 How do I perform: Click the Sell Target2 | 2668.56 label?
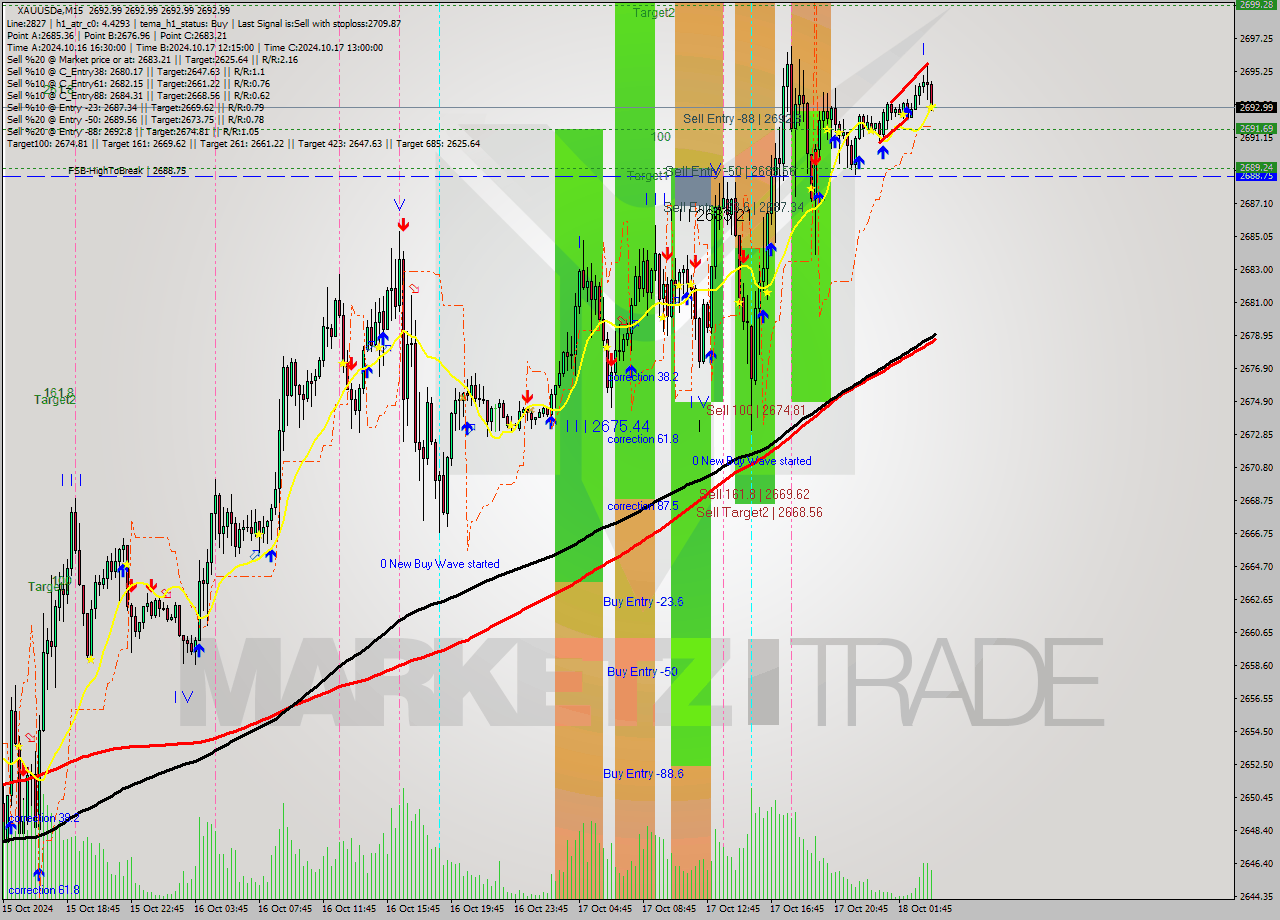click(x=759, y=512)
